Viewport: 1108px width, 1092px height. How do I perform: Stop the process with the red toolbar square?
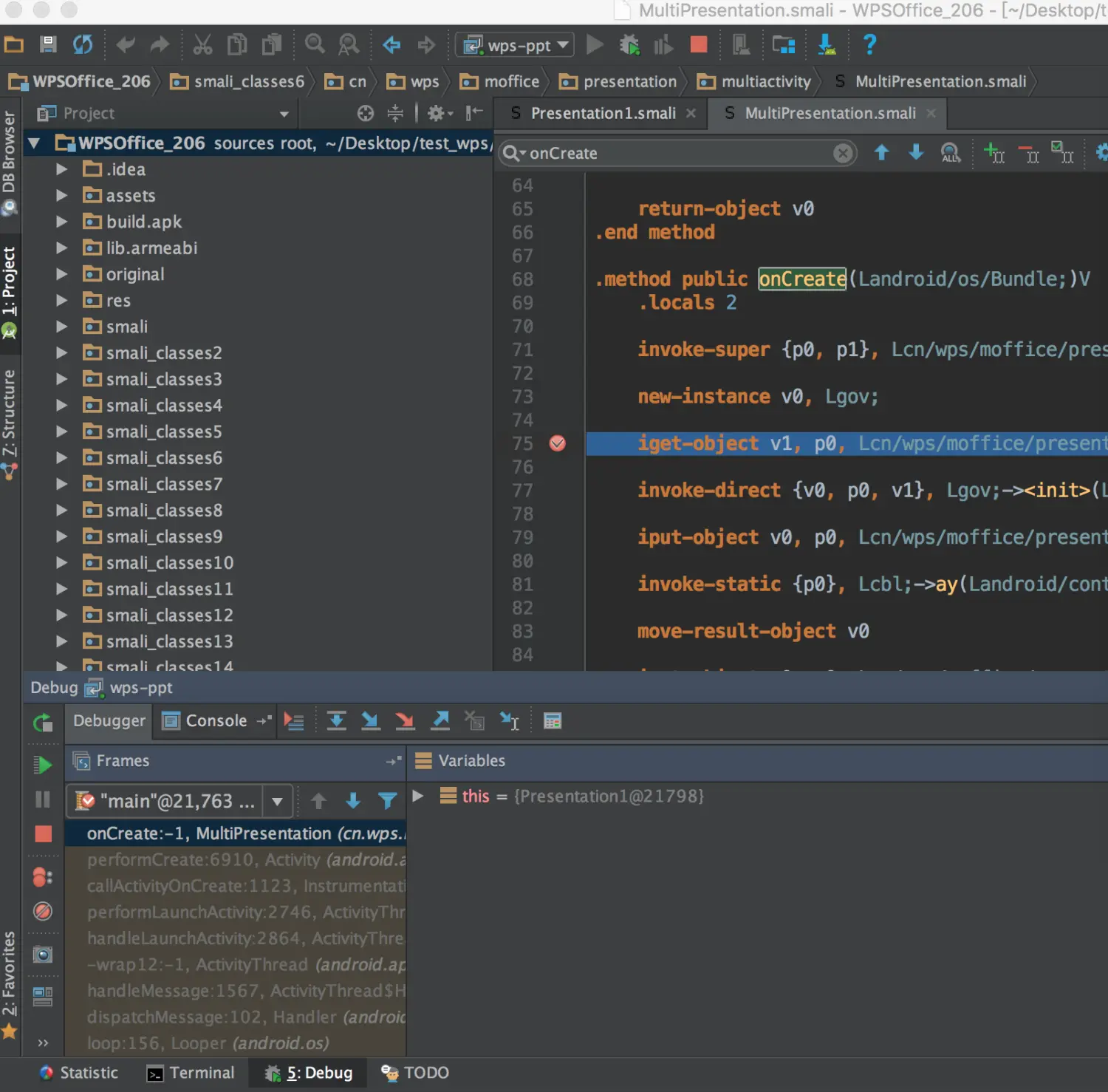point(698,44)
